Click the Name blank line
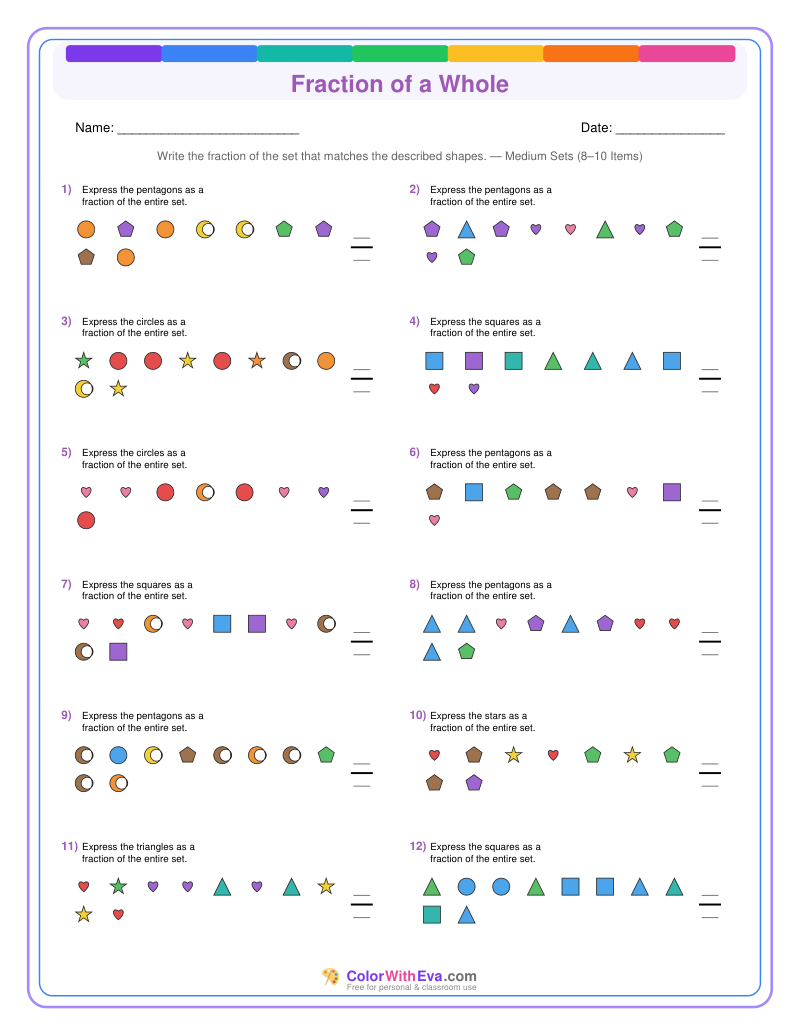800x1036 pixels. pos(208,130)
